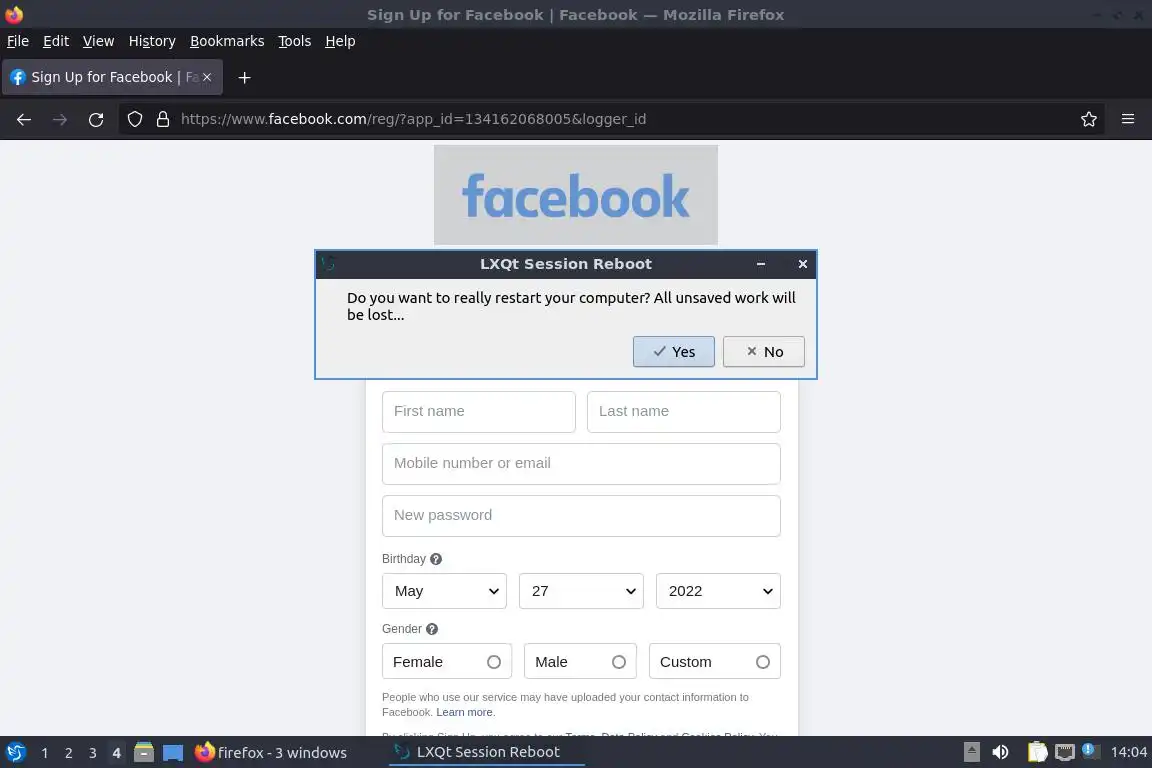Viewport: 1152px width, 768px height.
Task: Open a new tab with the plus button
Action: click(x=245, y=77)
